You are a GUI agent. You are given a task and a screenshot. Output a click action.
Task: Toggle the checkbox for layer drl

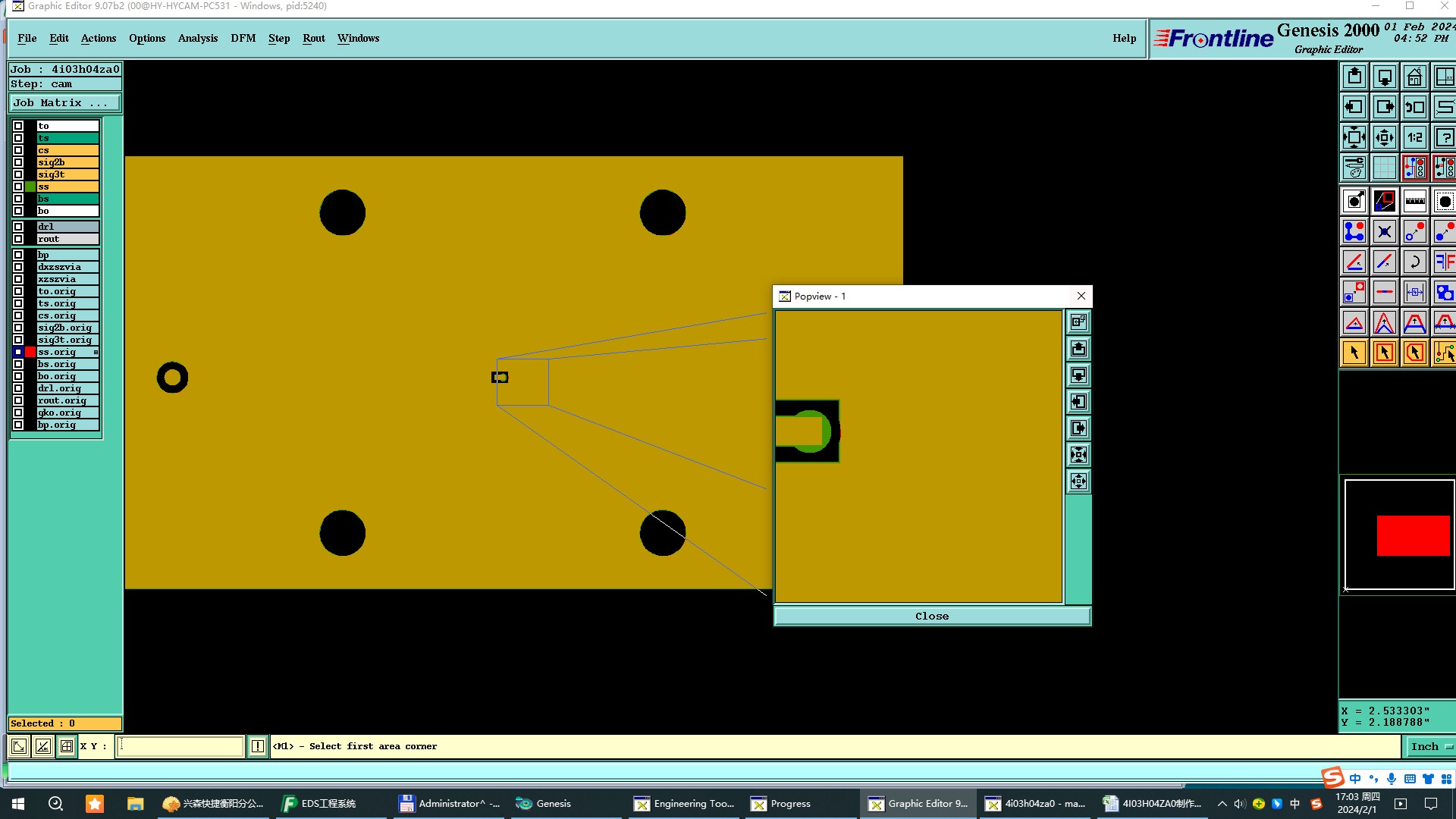pyautogui.click(x=18, y=227)
